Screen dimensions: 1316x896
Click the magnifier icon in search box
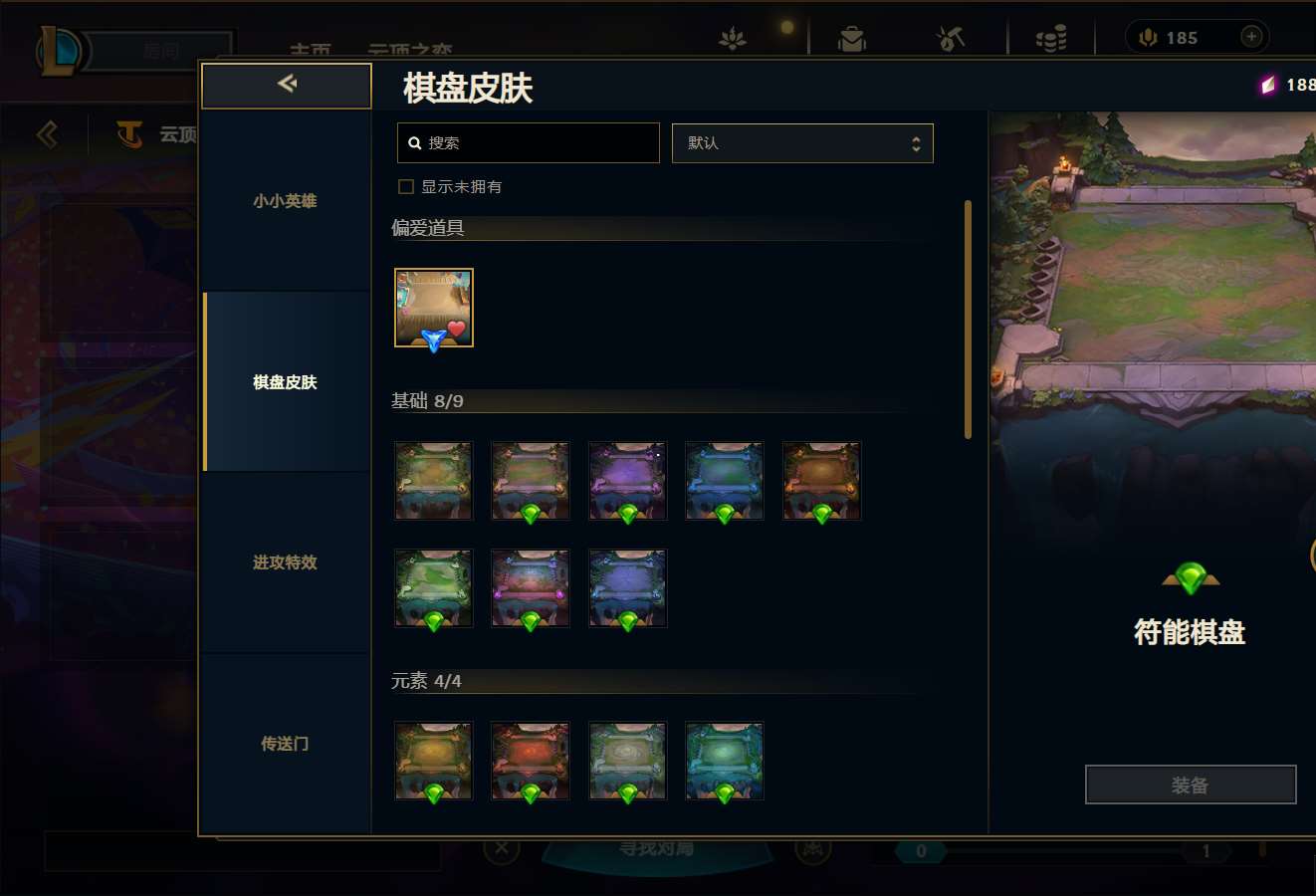[x=415, y=143]
